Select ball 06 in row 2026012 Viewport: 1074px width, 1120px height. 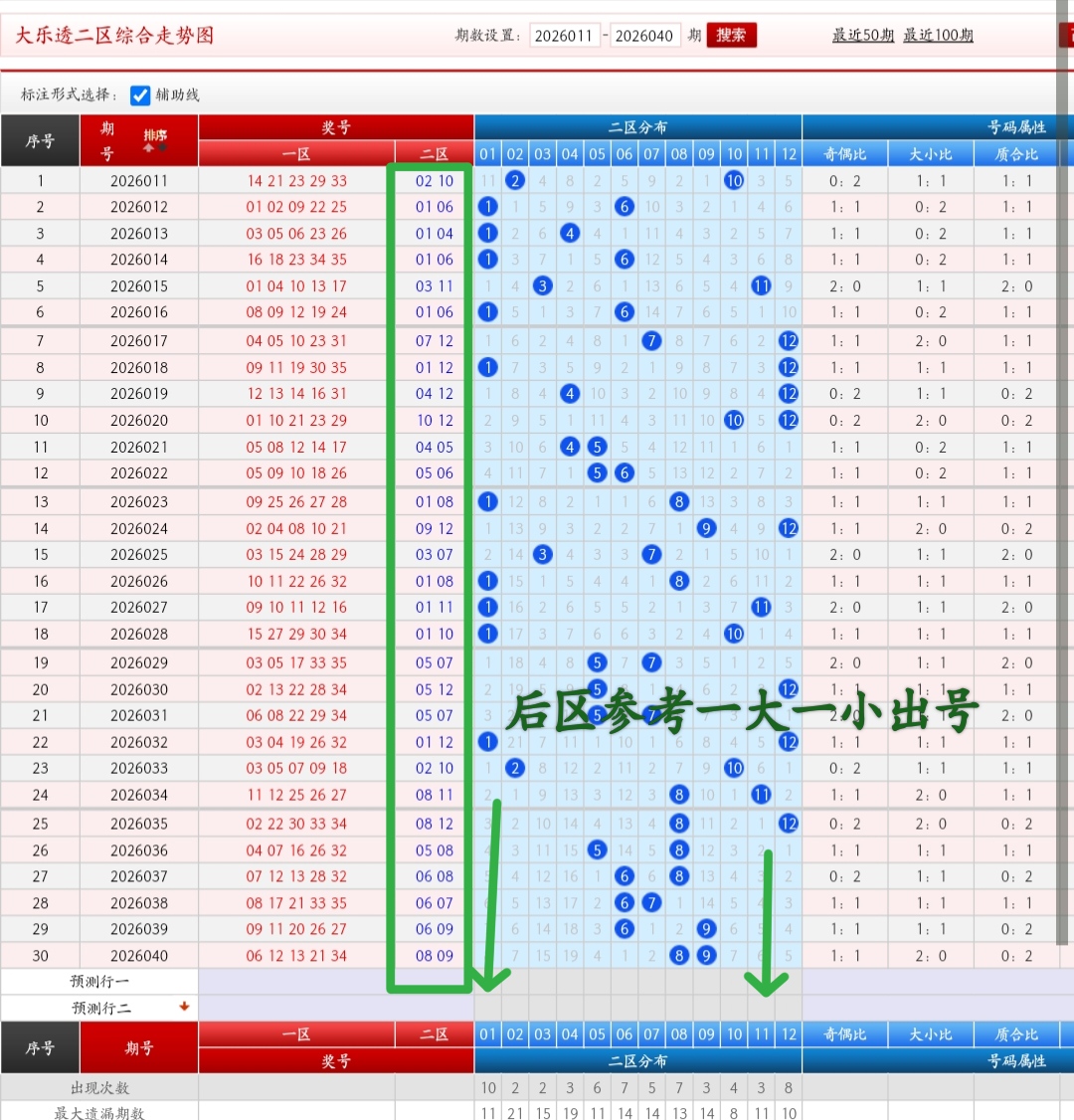point(625,207)
